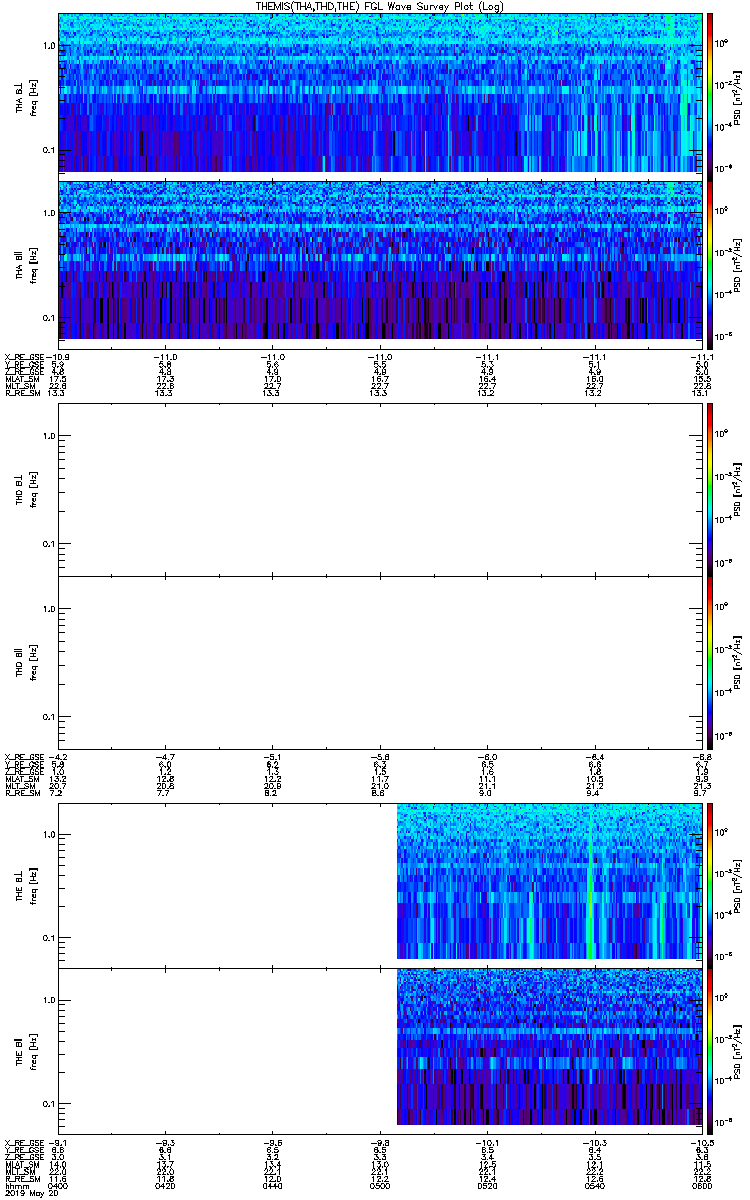The width and height of the screenshot is (750, 1200).
Task: Select the THE B-perpendicular spectrogram data
Action: coord(549,882)
